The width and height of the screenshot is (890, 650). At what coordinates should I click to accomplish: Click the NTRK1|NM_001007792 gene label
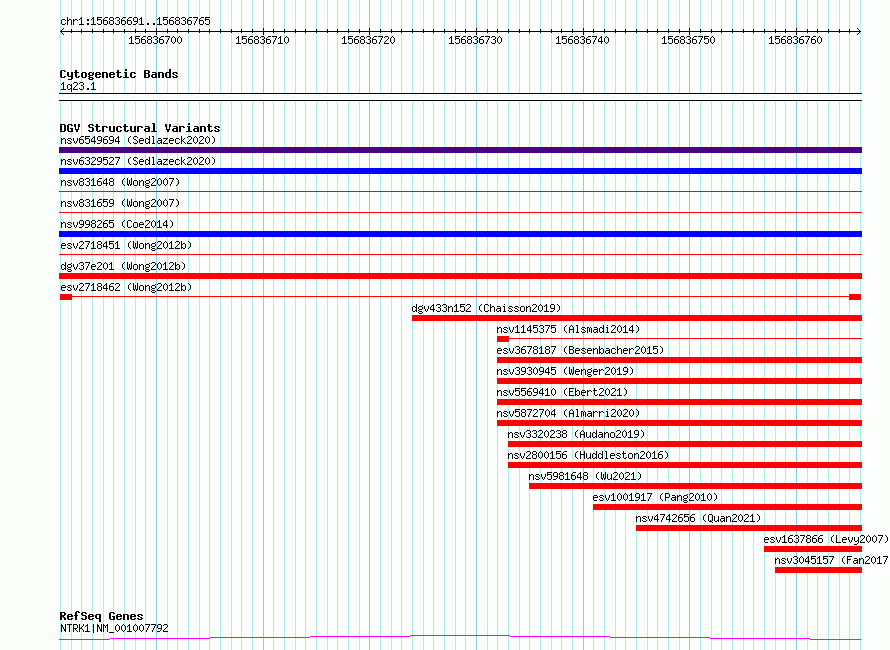pyautogui.click(x=114, y=628)
